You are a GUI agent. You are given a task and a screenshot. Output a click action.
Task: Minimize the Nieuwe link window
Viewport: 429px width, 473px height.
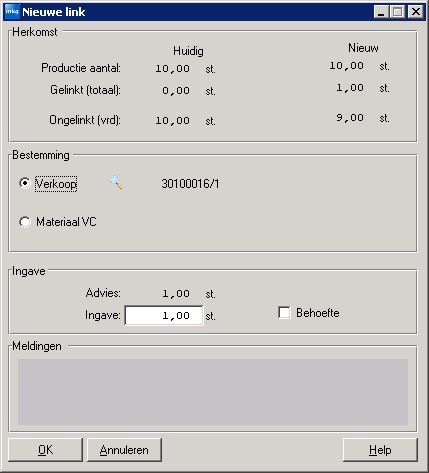[x=381, y=12]
